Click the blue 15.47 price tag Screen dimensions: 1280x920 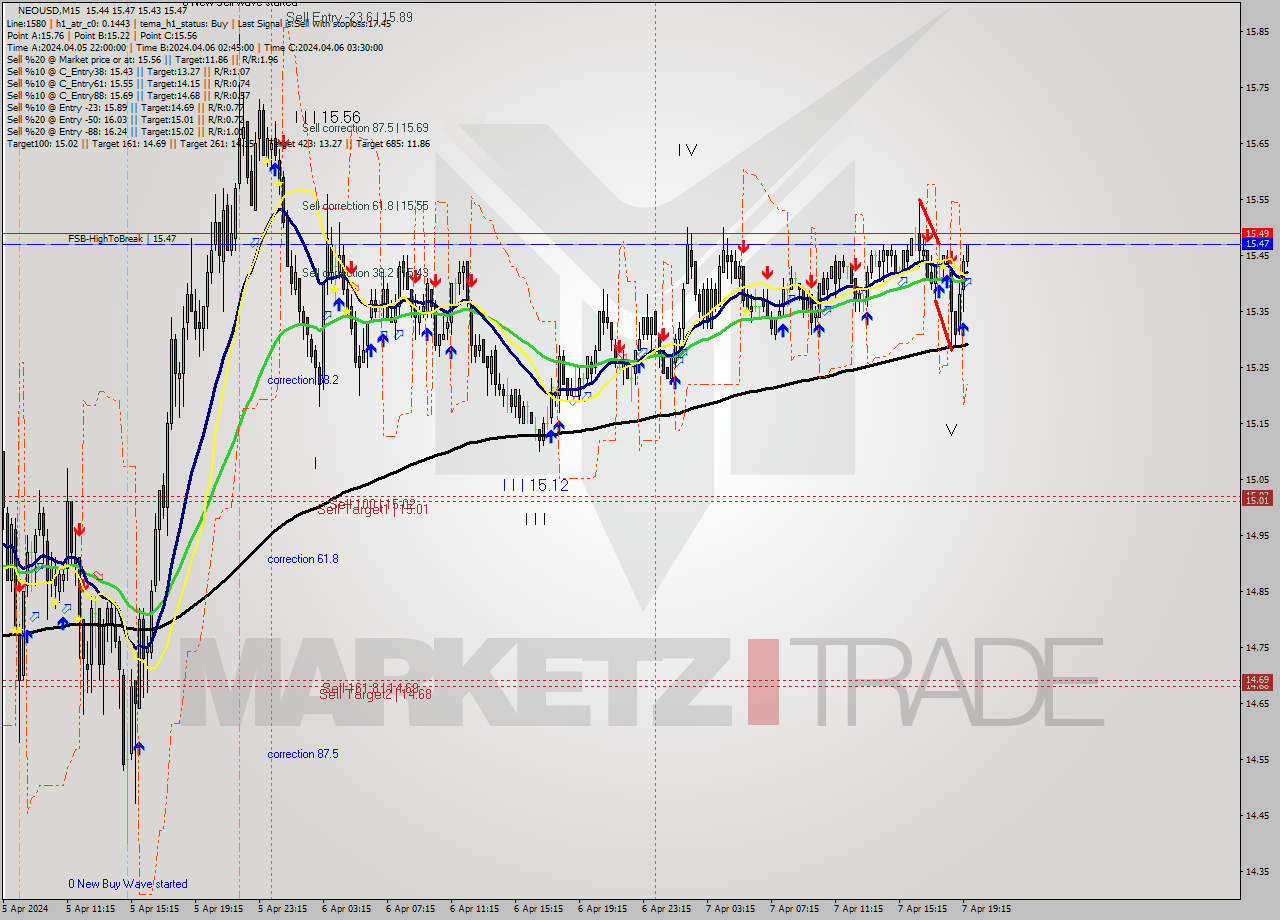[1256, 244]
